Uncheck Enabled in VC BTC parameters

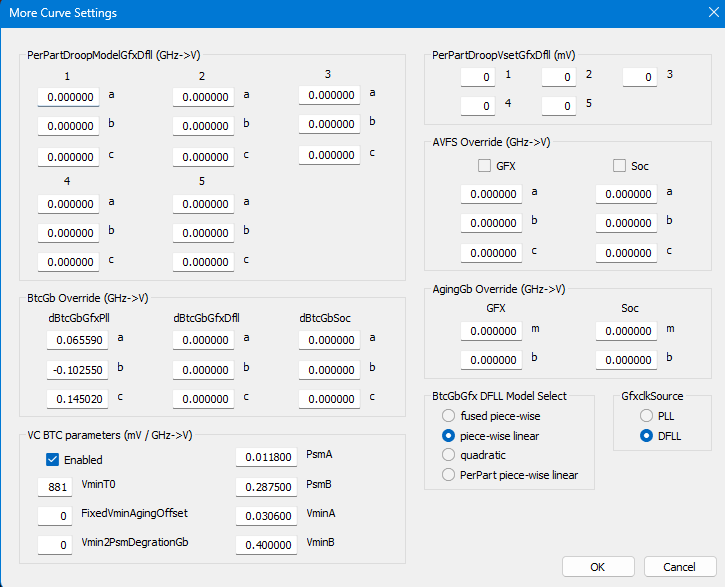tap(52, 459)
